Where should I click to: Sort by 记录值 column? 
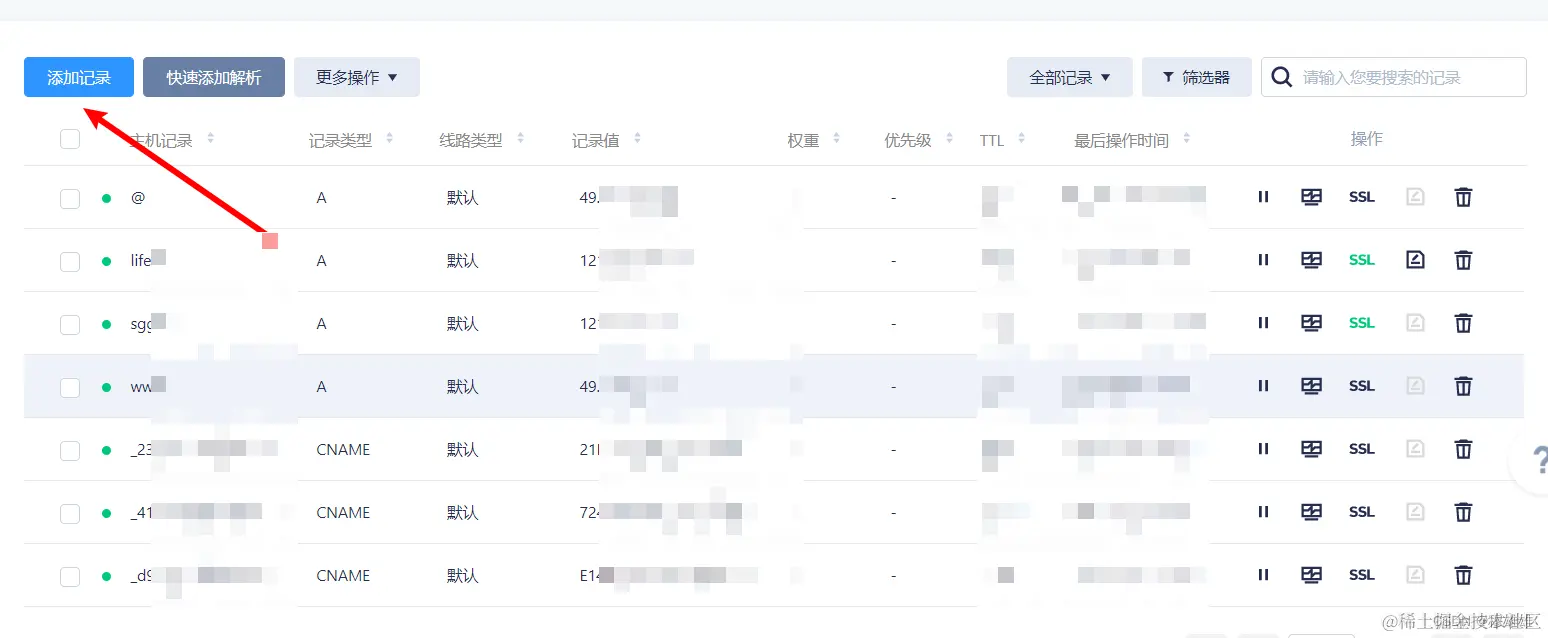click(637, 139)
